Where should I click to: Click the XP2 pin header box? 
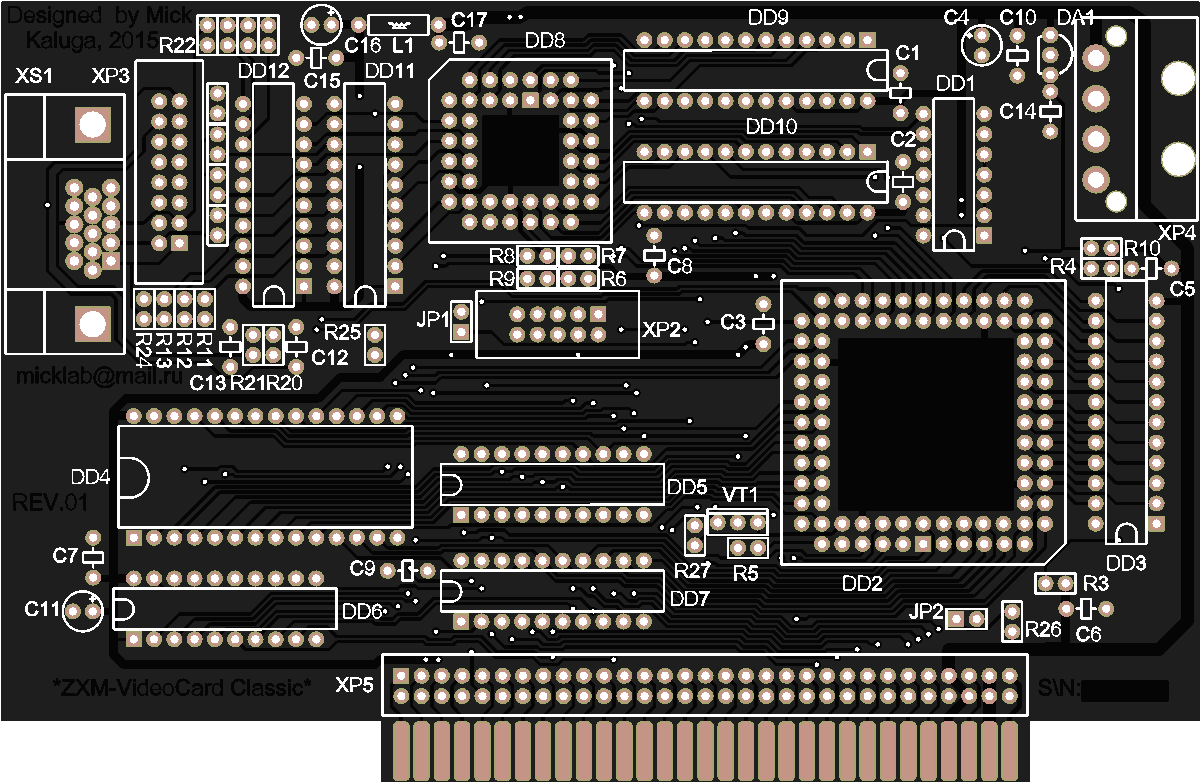click(557, 324)
